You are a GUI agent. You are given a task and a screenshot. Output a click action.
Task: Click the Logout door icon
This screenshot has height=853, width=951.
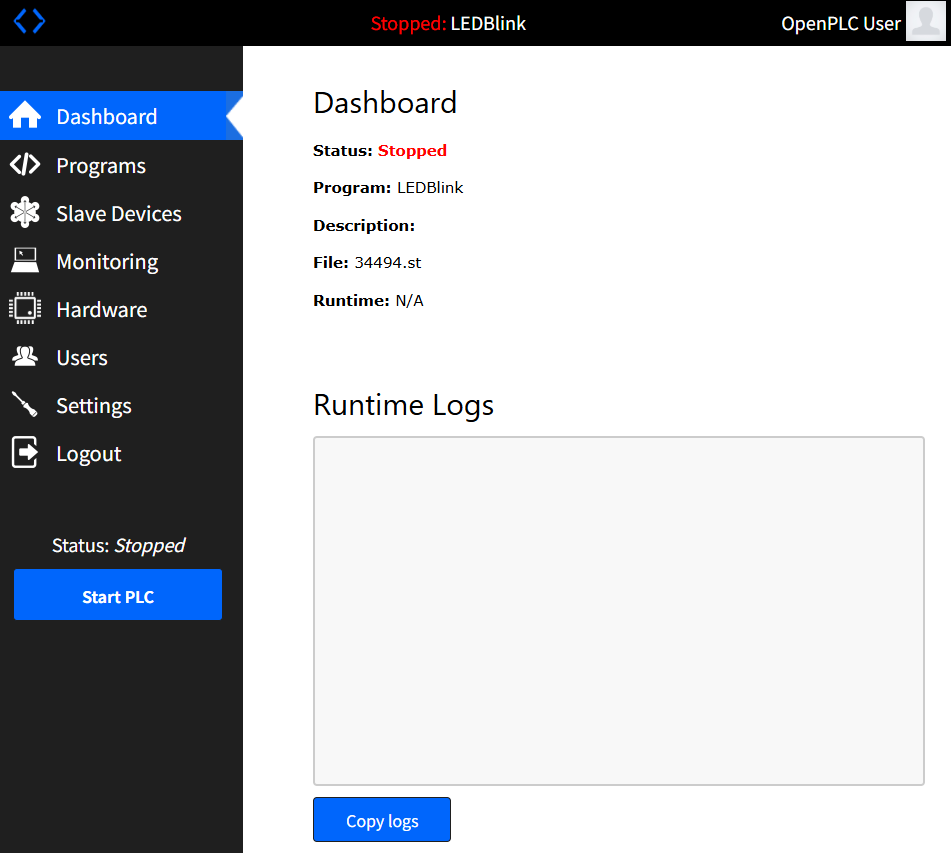pos(25,453)
